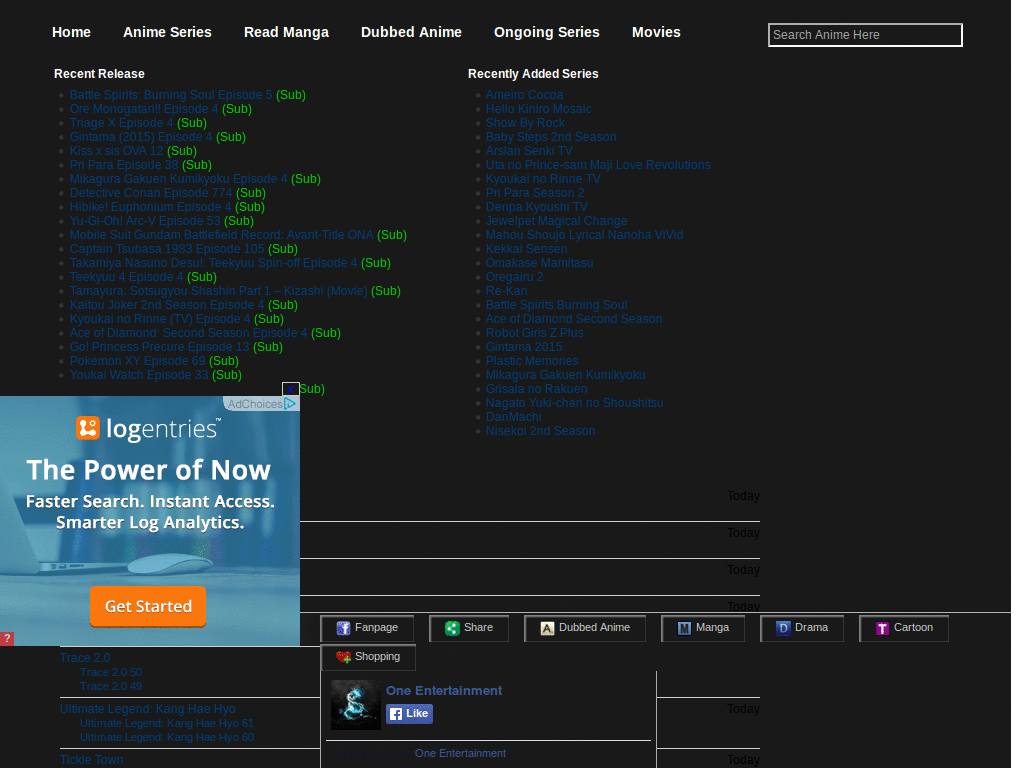Open Tickle Town manga link
This screenshot has height=768, width=1024.
point(91,760)
